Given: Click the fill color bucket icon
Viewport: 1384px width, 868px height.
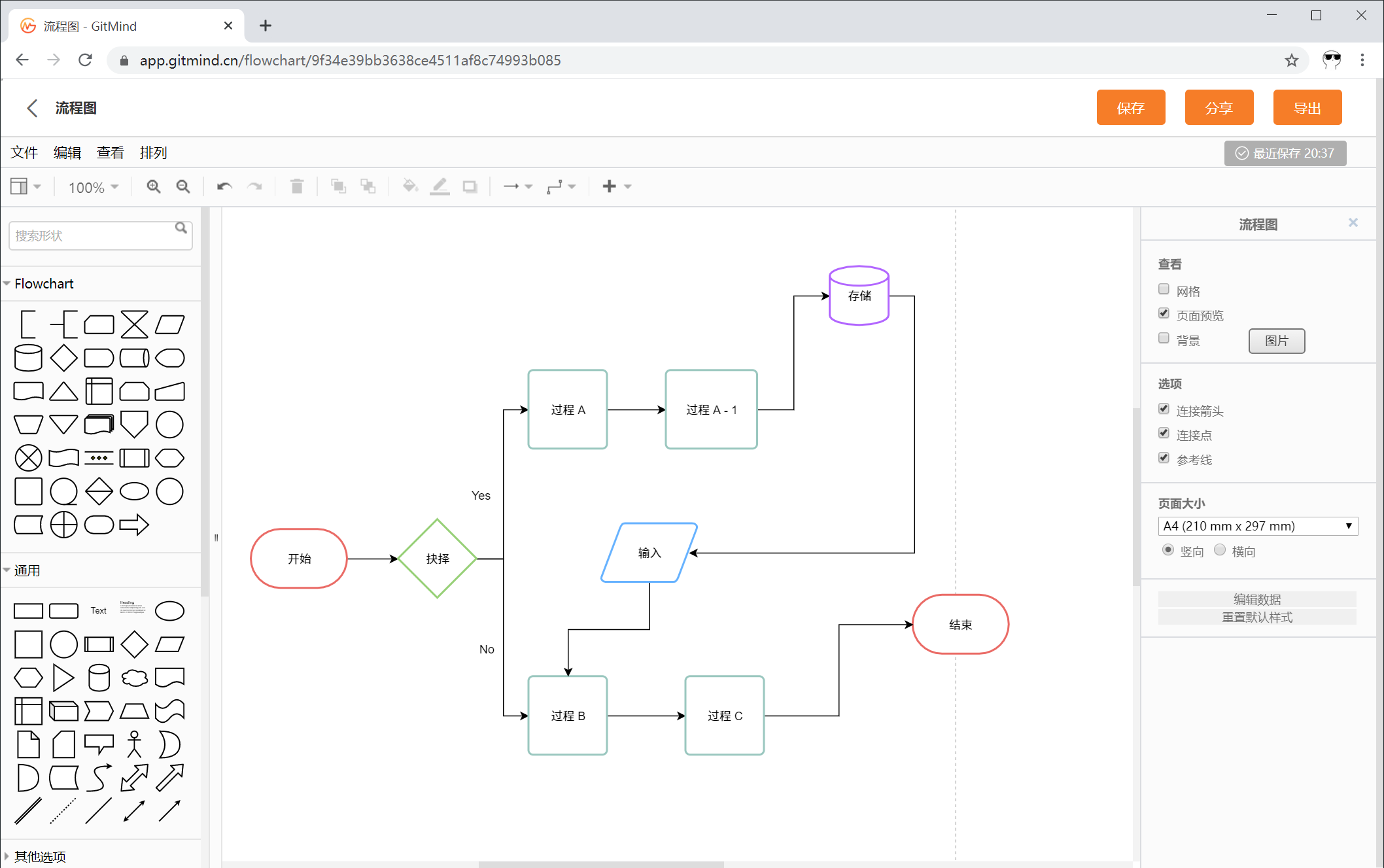Looking at the screenshot, I should pos(409,187).
